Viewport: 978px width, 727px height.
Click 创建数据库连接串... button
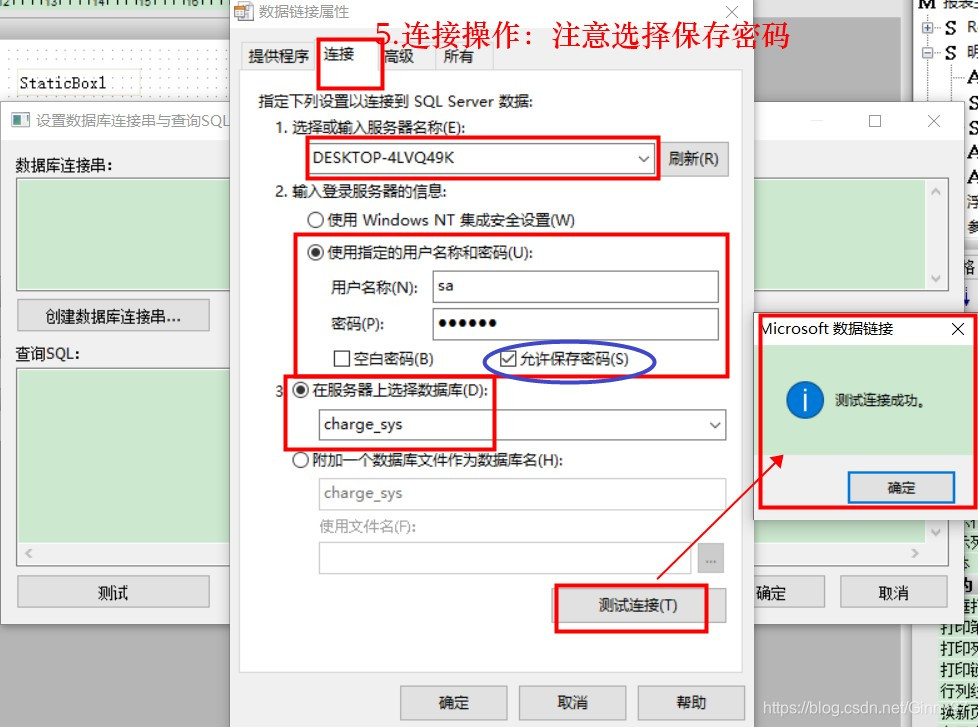coord(114,316)
